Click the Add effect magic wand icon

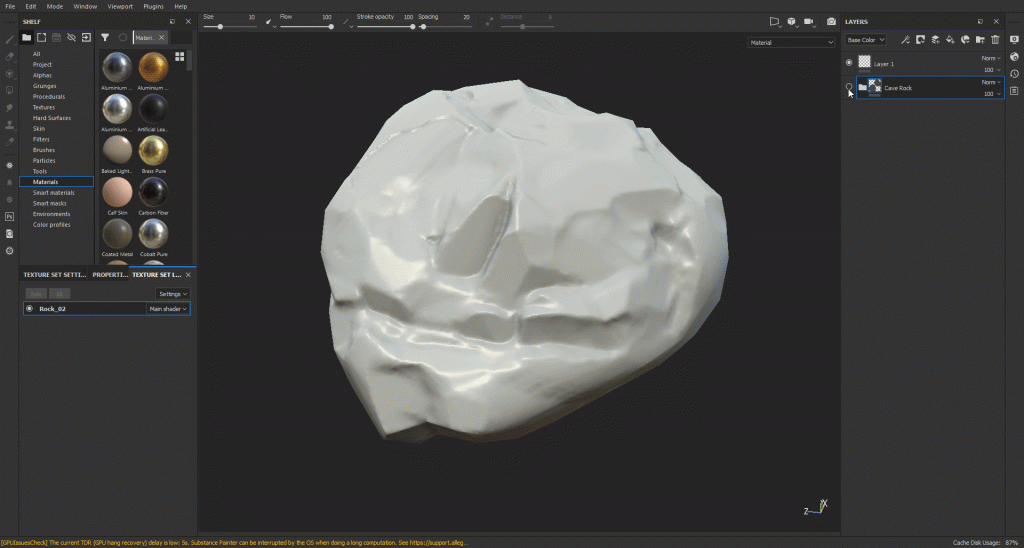(905, 40)
